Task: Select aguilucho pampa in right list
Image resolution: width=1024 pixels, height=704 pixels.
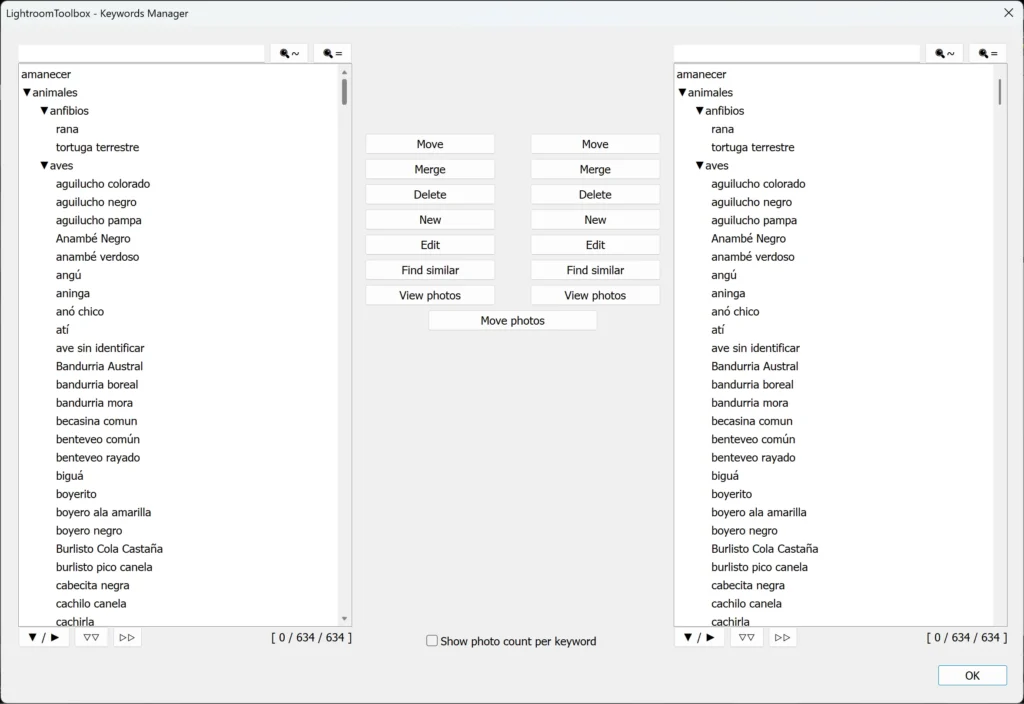Action: tap(754, 221)
